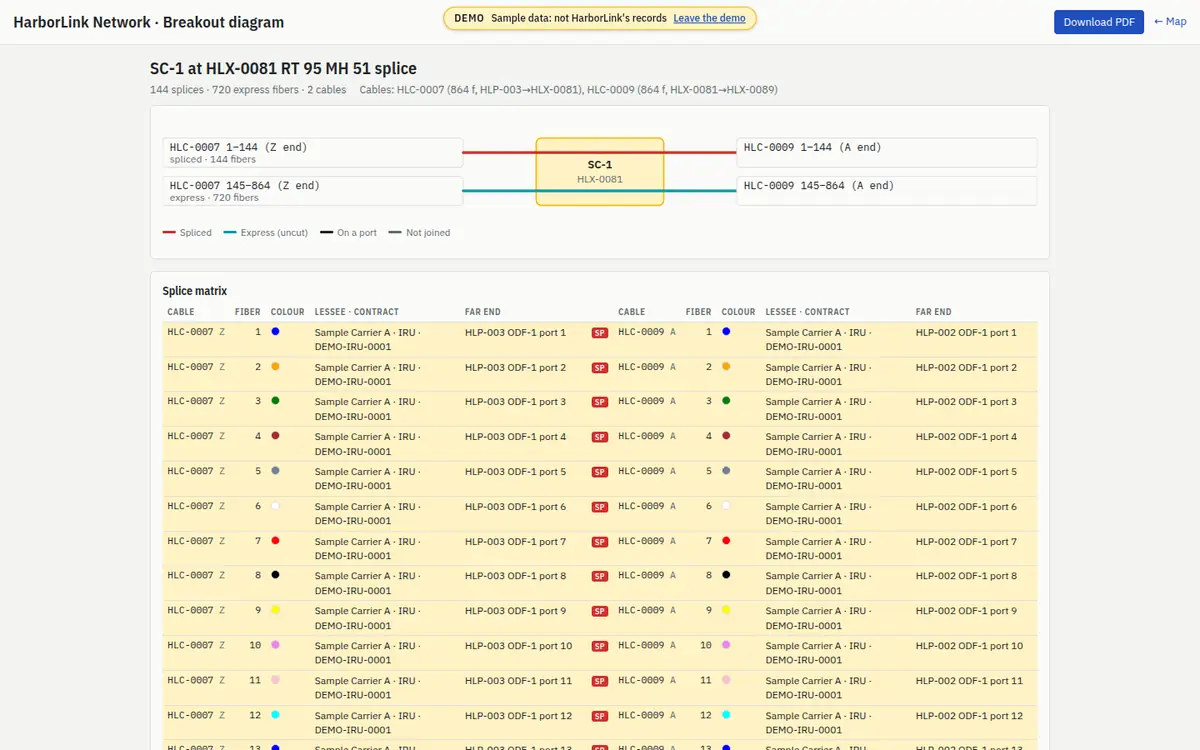Click the SP badge on the fiber 1 row
Image resolution: width=1200 pixels, height=750 pixels.
tap(600, 333)
